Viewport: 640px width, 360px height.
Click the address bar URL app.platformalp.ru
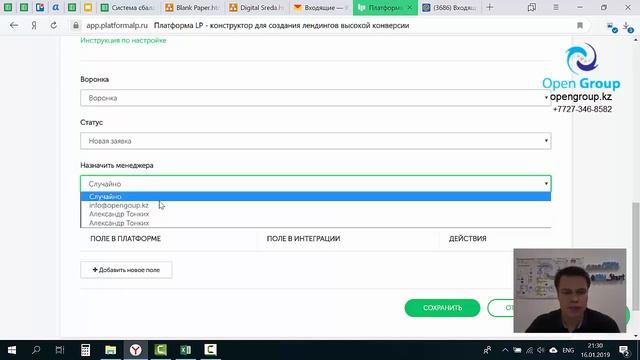(x=117, y=25)
